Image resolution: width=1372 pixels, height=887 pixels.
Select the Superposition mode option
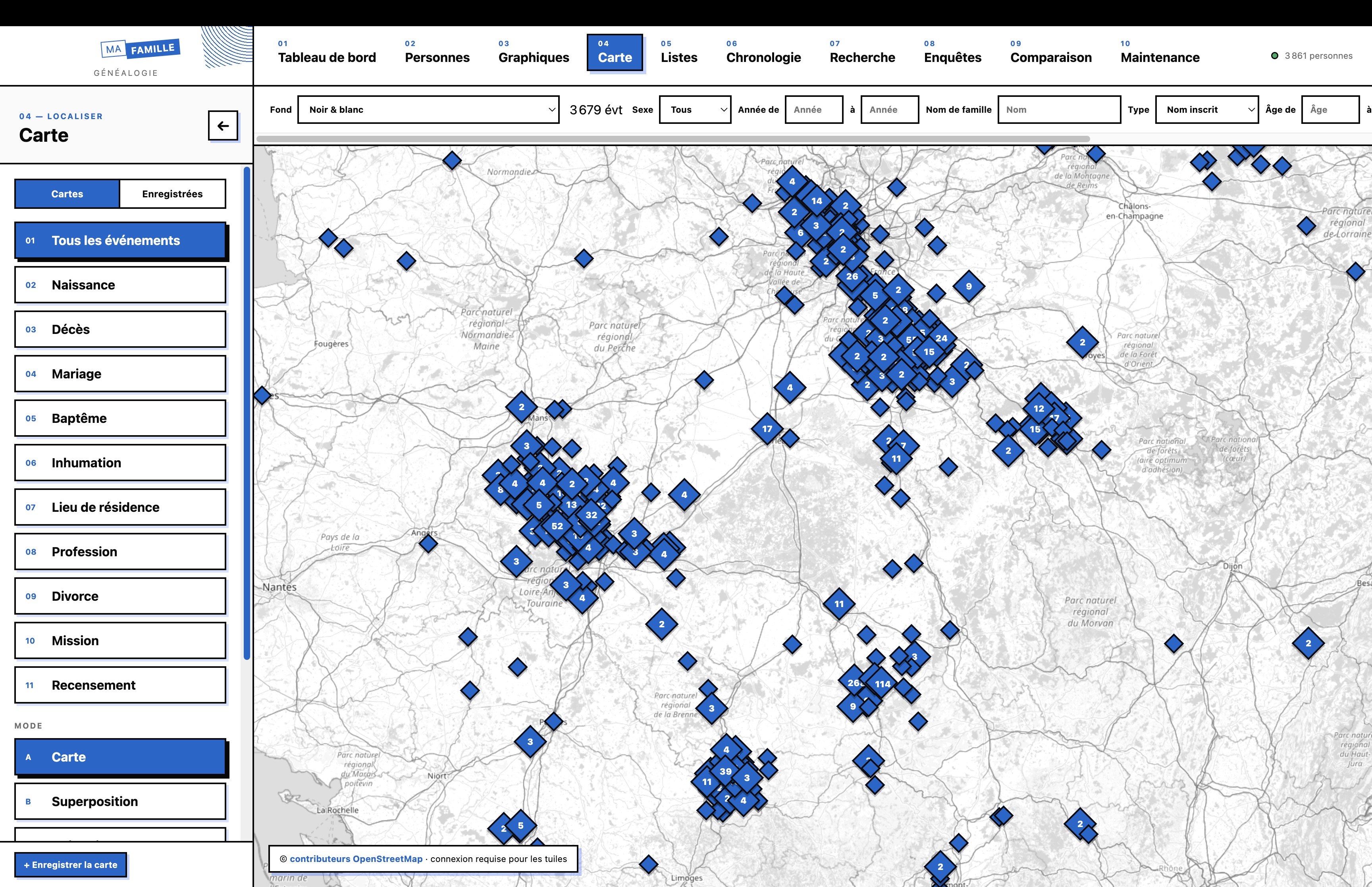pyautogui.click(x=120, y=801)
